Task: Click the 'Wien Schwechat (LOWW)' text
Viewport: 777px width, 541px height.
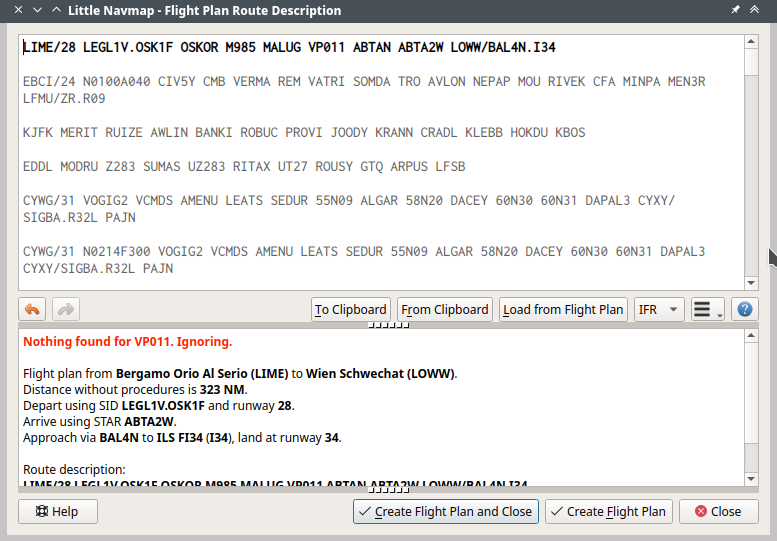Action: (x=380, y=374)
